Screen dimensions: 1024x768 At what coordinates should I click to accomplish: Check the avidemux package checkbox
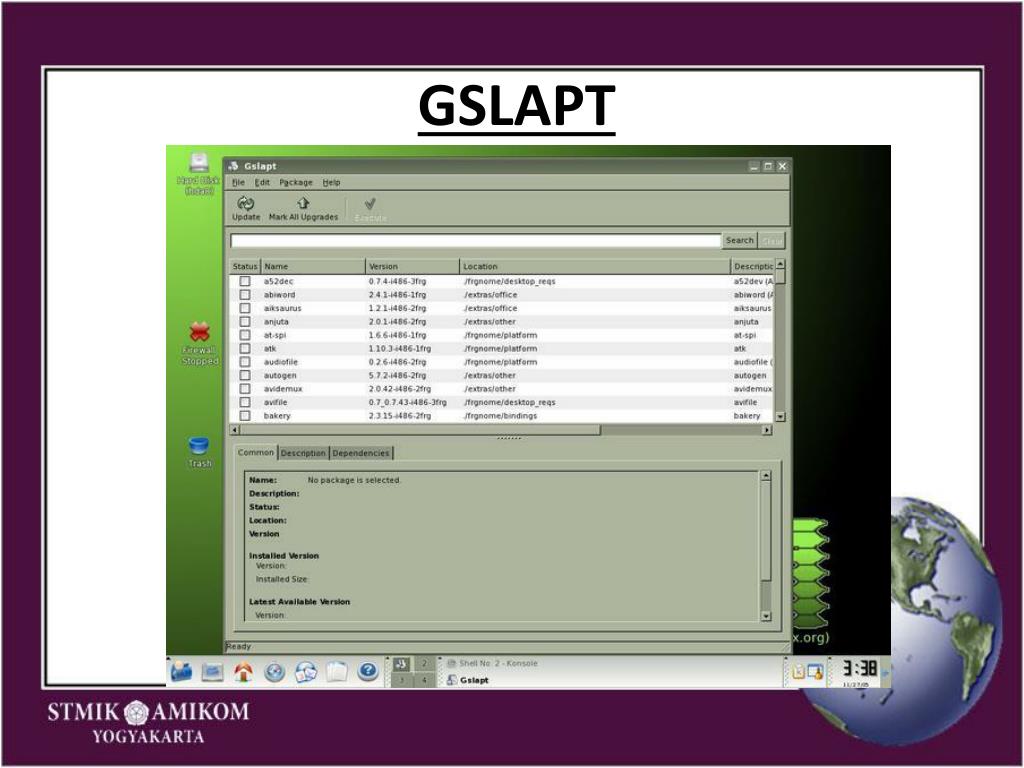[x=245, y=389]
